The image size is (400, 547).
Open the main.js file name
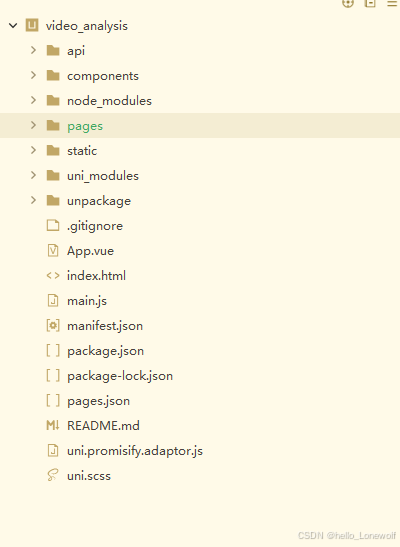[87, 301]
